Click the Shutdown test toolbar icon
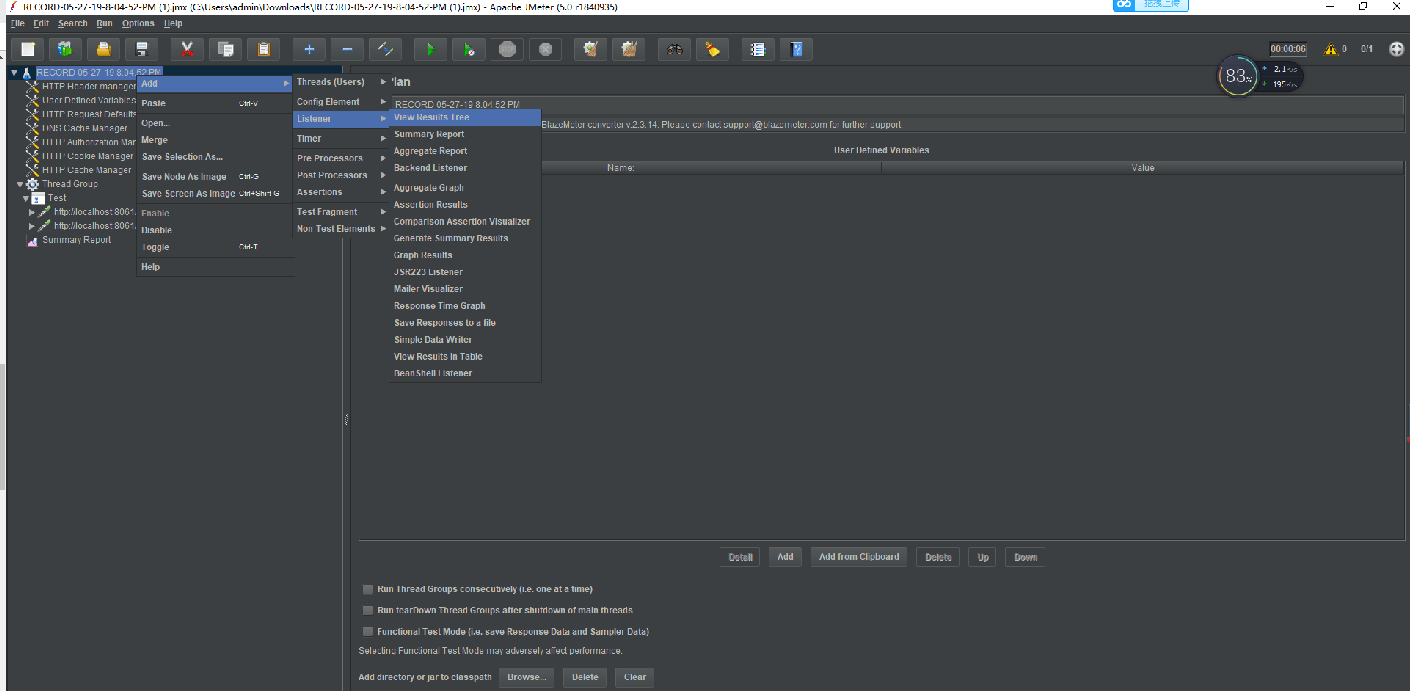The image size is (1410, 691). click(545, 49)
